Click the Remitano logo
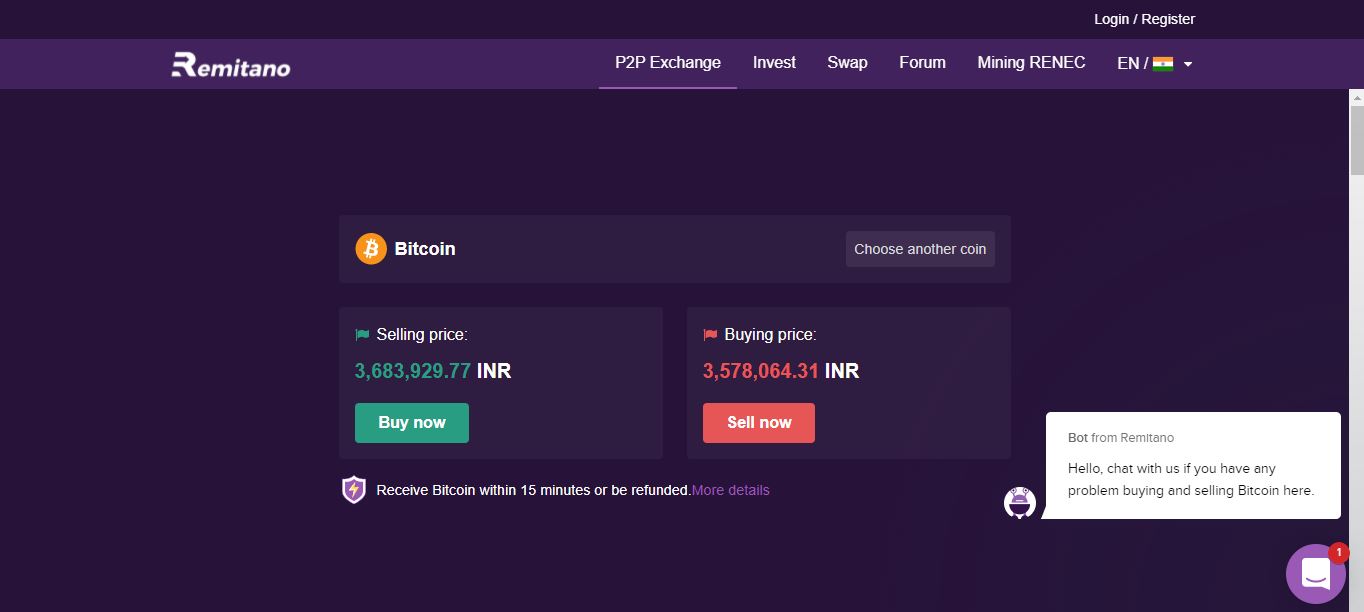 point(231,65)
